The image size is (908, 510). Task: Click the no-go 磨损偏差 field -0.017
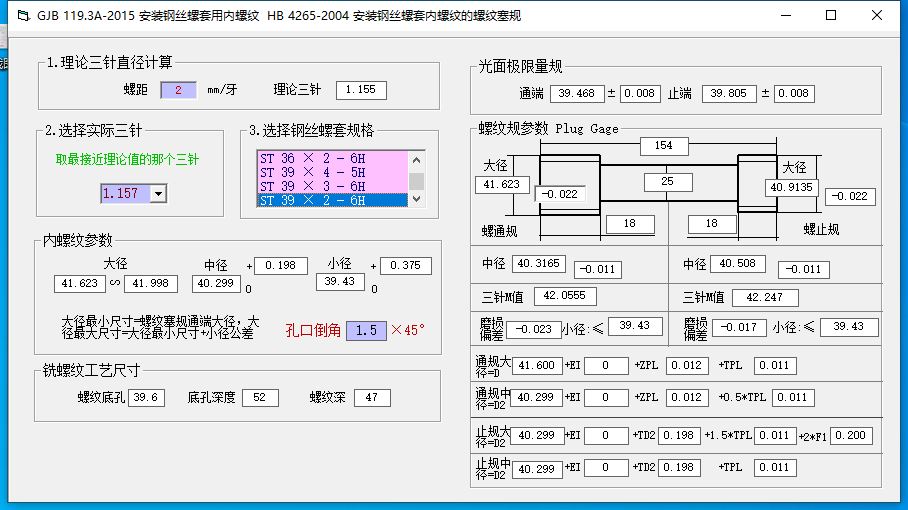[x=739, y=327]
